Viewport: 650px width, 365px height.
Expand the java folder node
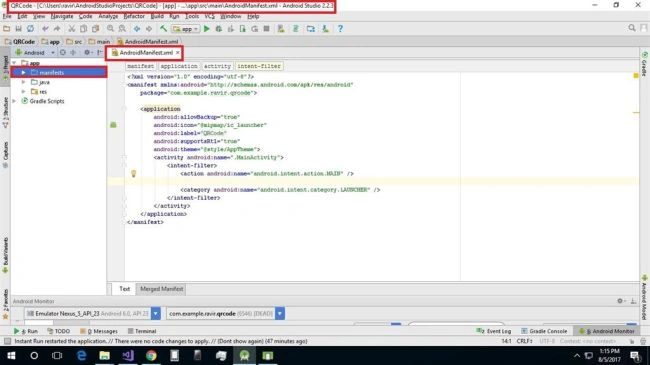pos(23,82)
